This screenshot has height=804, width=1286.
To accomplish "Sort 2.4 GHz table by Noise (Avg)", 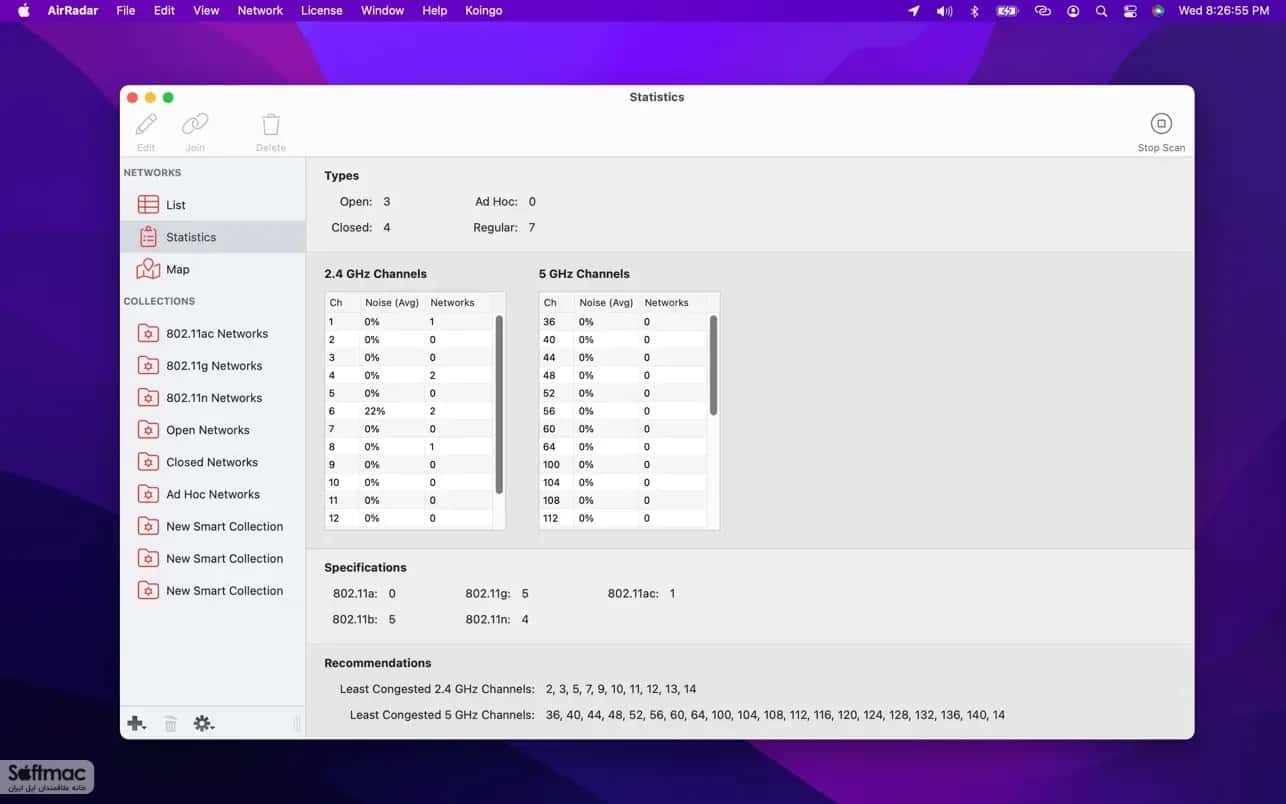I will 392,302.
